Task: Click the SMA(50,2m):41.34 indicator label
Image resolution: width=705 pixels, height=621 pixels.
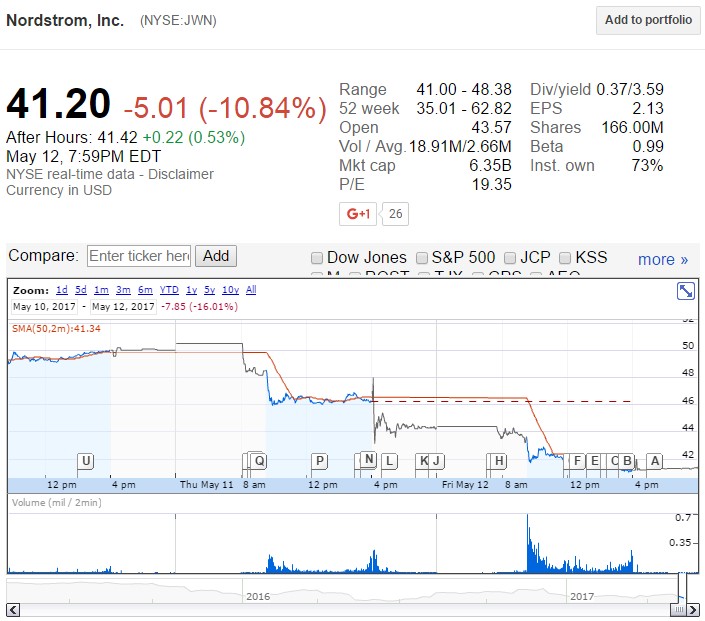Action: click(x=56, y=329)
